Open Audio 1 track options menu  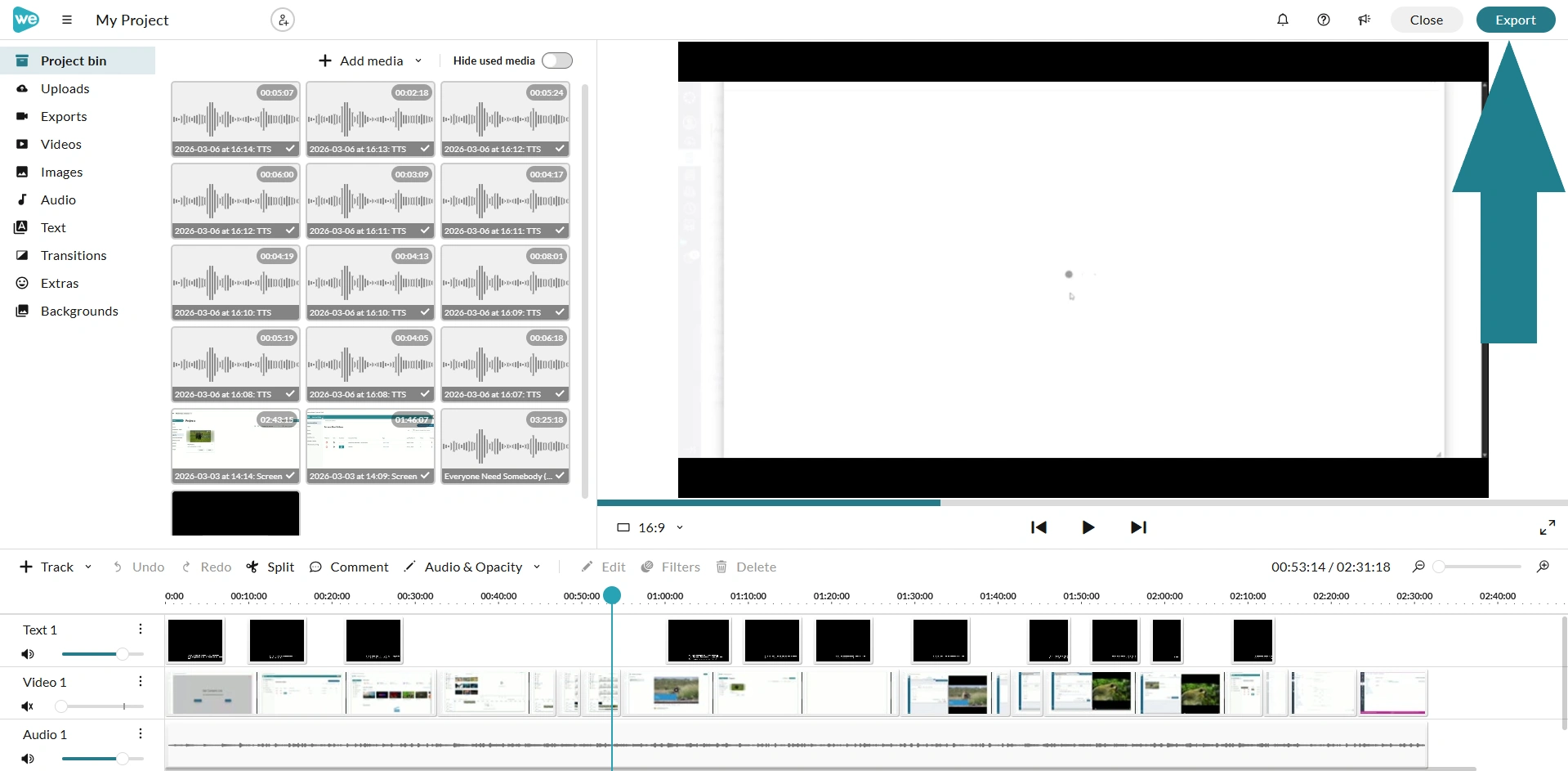(141, 733)
